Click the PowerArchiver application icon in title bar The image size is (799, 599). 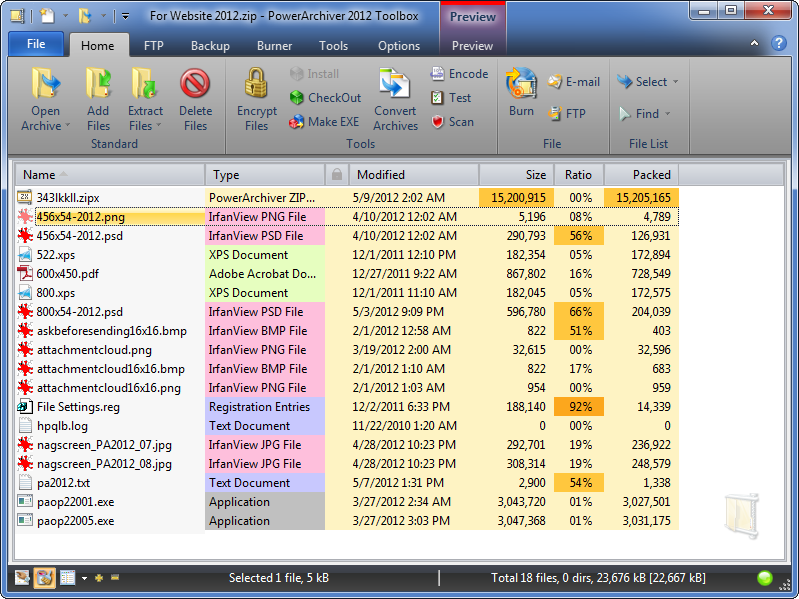point(17,16)
